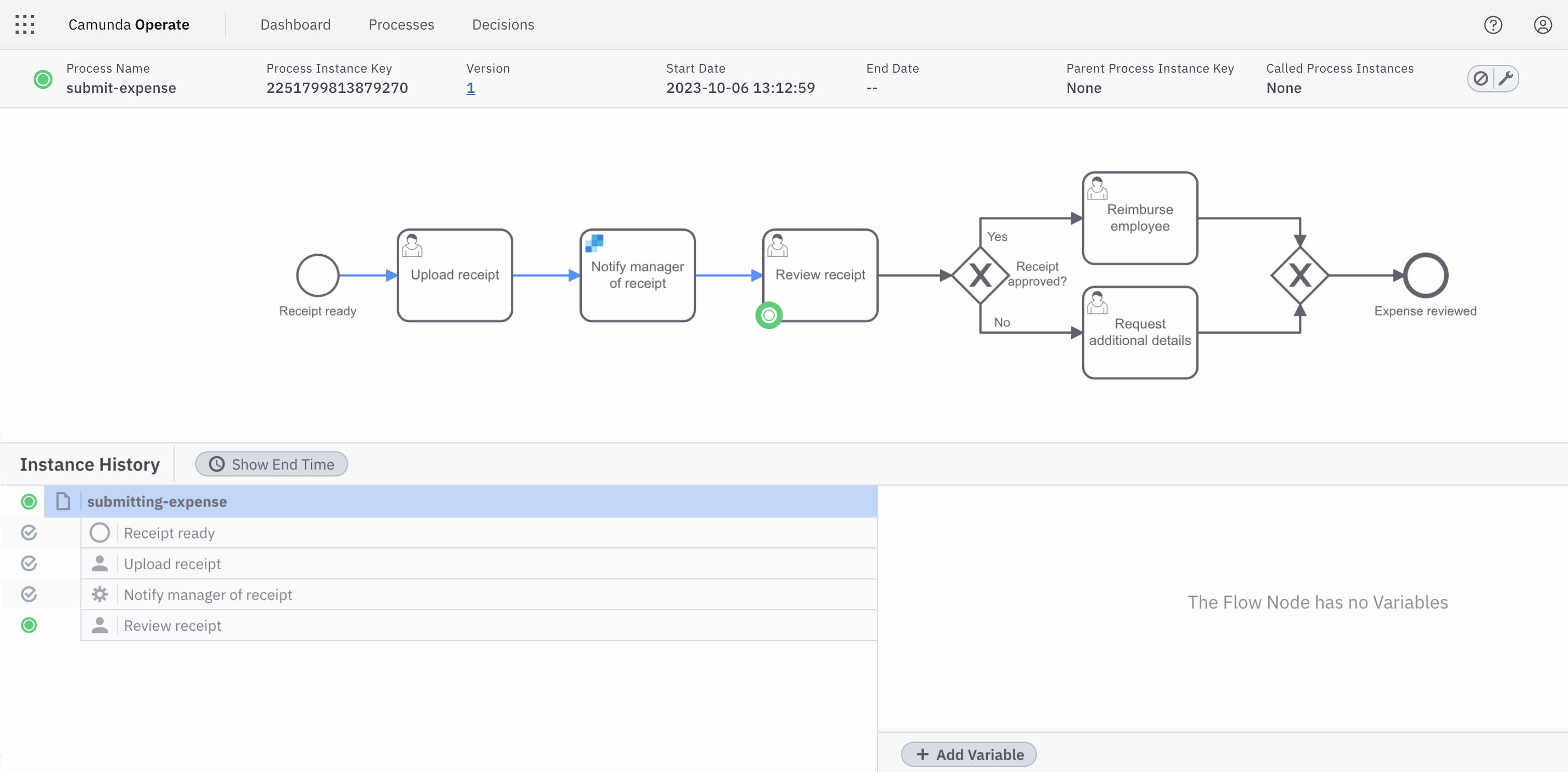Click the Receipt ready start event icon
The width and height of the screenshot is (1568, 772).
coord(317,275)
